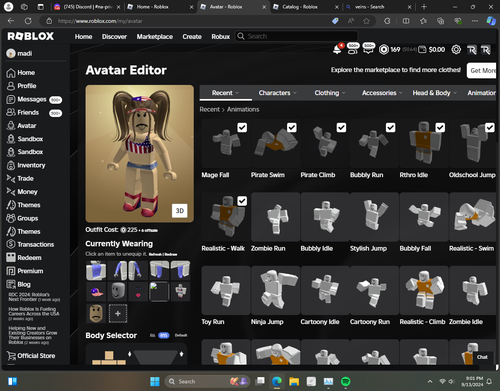Uncheck the Realistic - Walk checkbox
This screenshot has width=500, height=391.
pyautogui.click(x=242, y=201)
